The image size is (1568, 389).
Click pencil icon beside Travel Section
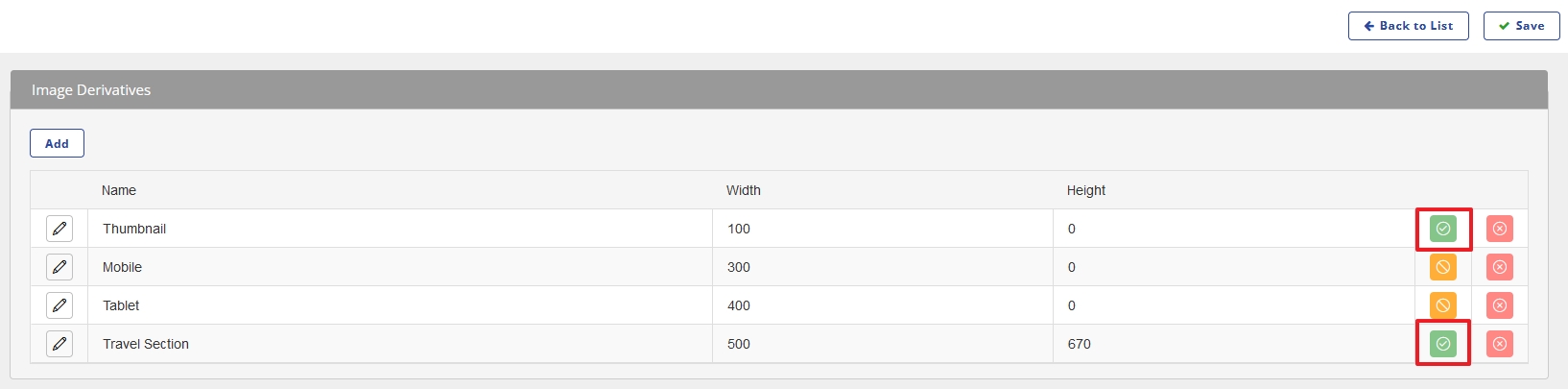59,344
